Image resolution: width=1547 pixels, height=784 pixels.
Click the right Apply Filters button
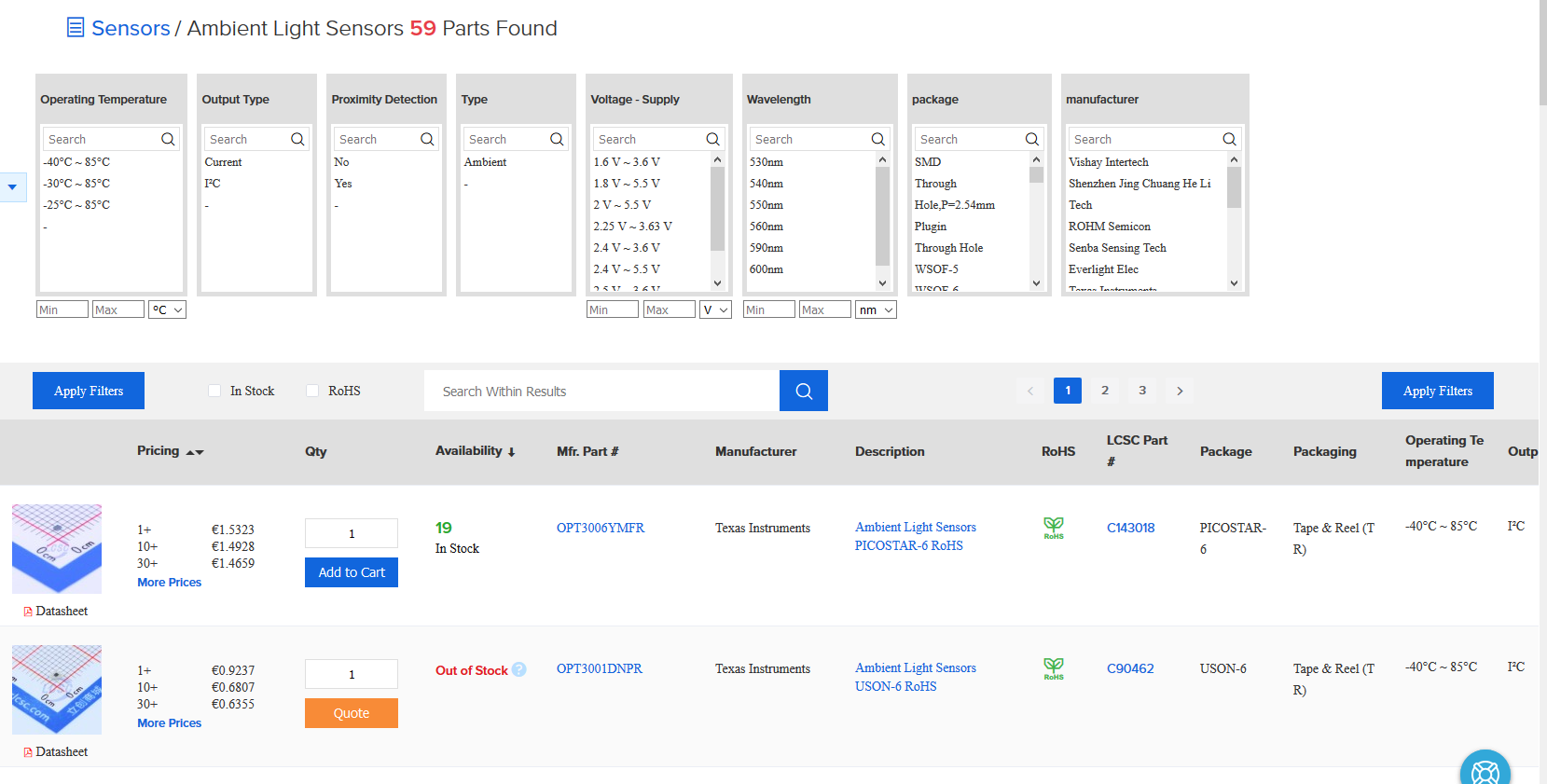(1438, 391)
